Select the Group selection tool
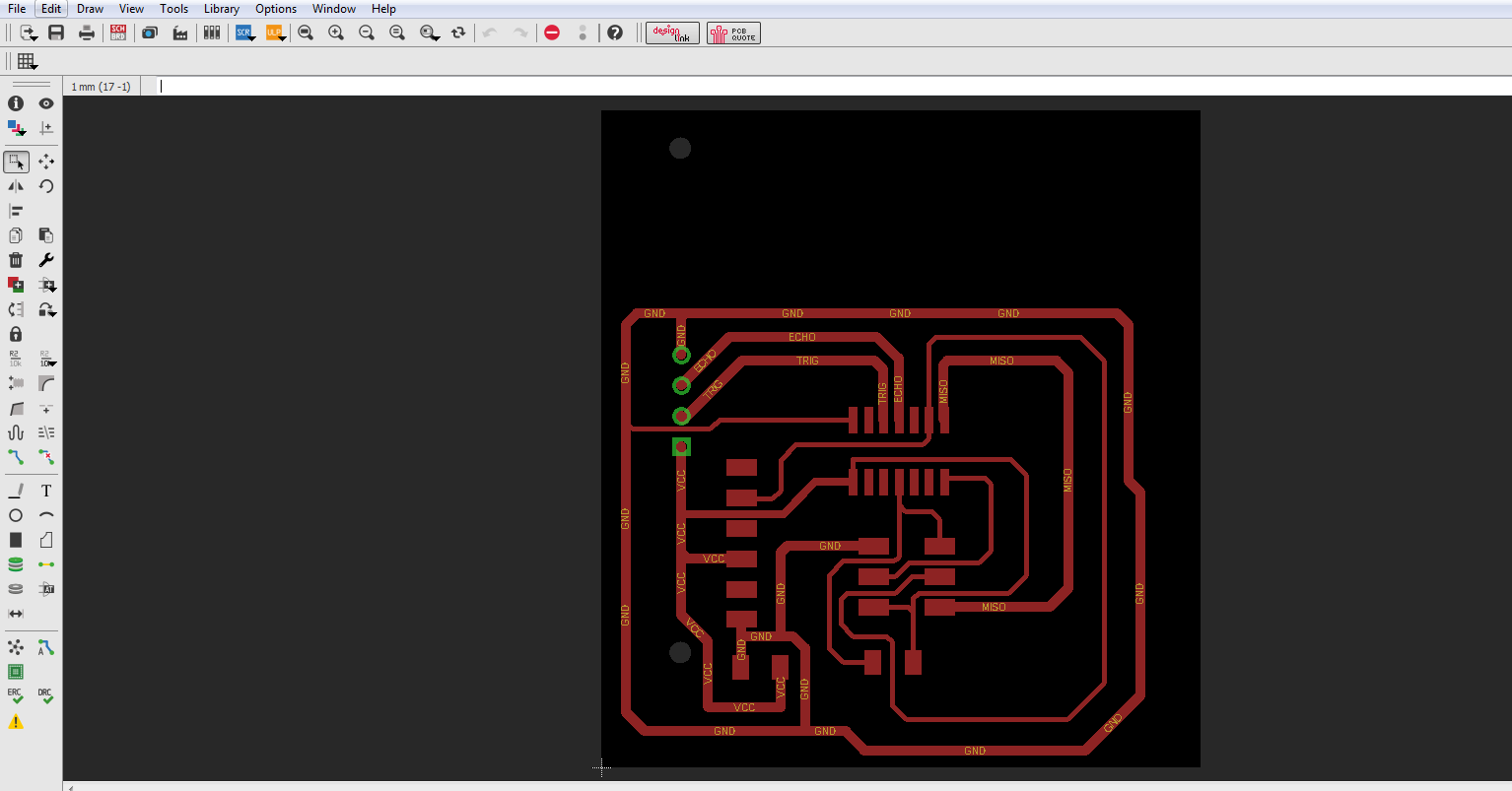This screenshot has height=791, width=1512. (x=16, y=162)
